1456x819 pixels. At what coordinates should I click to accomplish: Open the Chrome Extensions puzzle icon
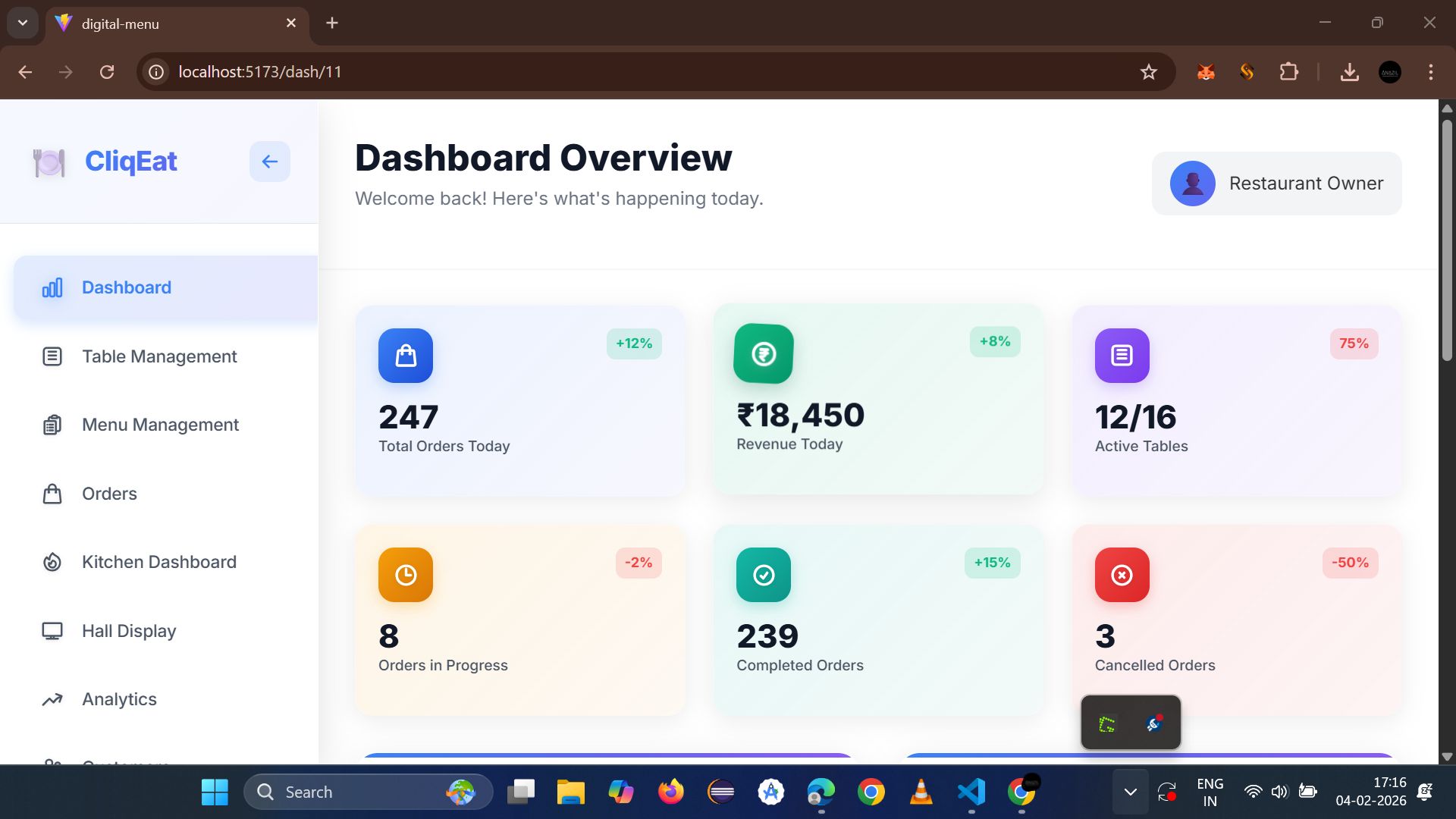(x=1288, y=72)
